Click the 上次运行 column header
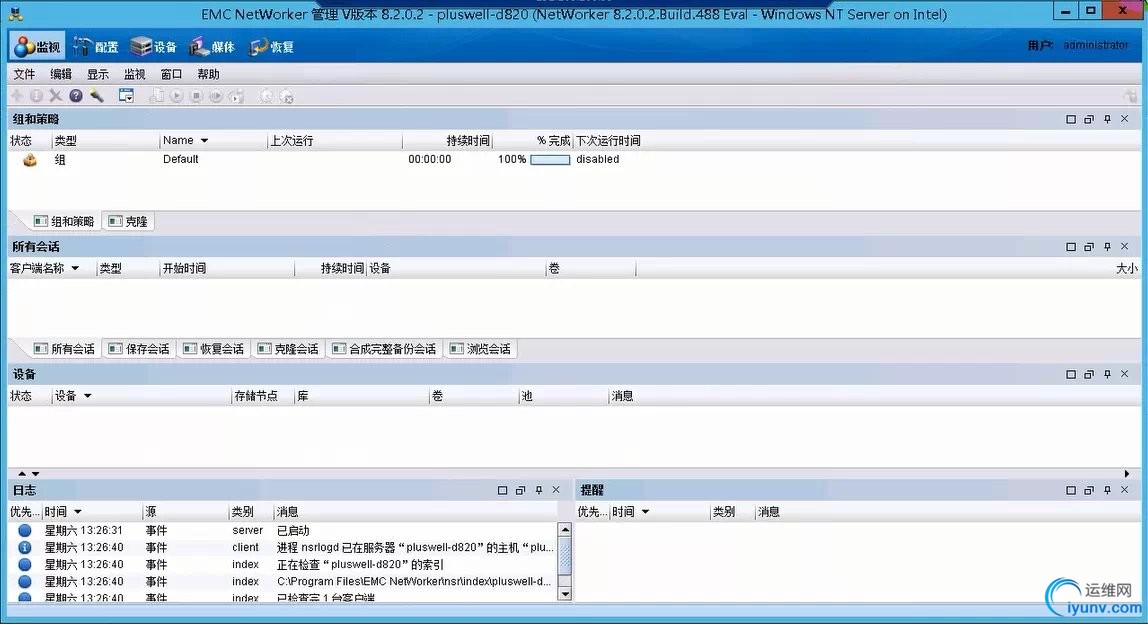1148x624 pixels. (335, 141)
